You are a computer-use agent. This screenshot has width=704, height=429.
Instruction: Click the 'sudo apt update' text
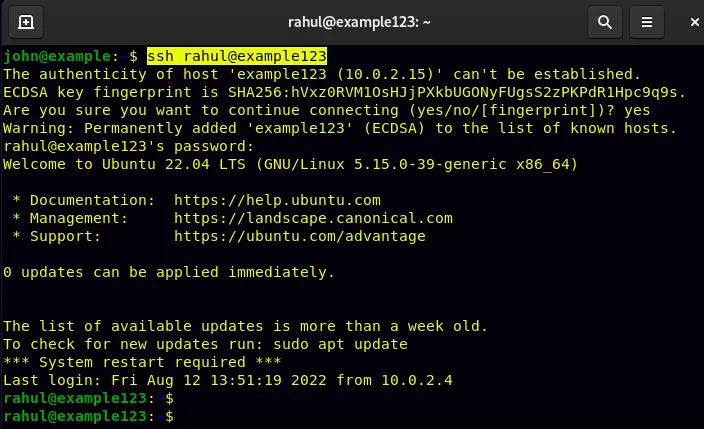tap(340, 344)
